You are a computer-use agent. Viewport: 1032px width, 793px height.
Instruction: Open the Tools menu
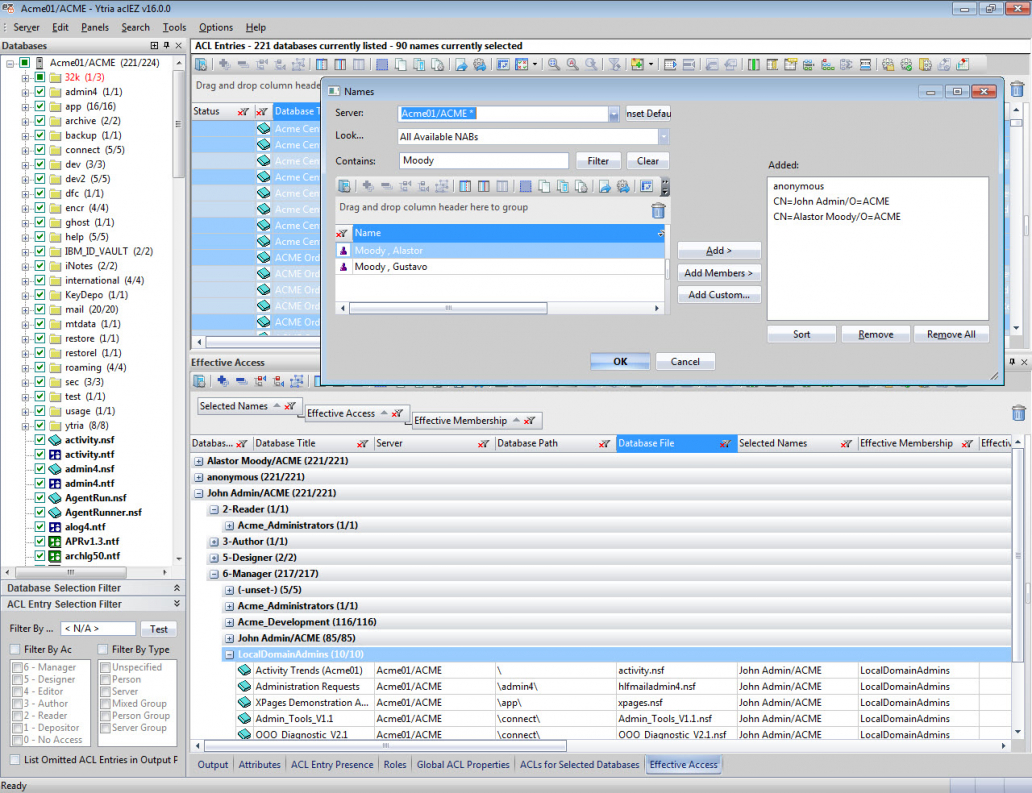pos(174,27)
